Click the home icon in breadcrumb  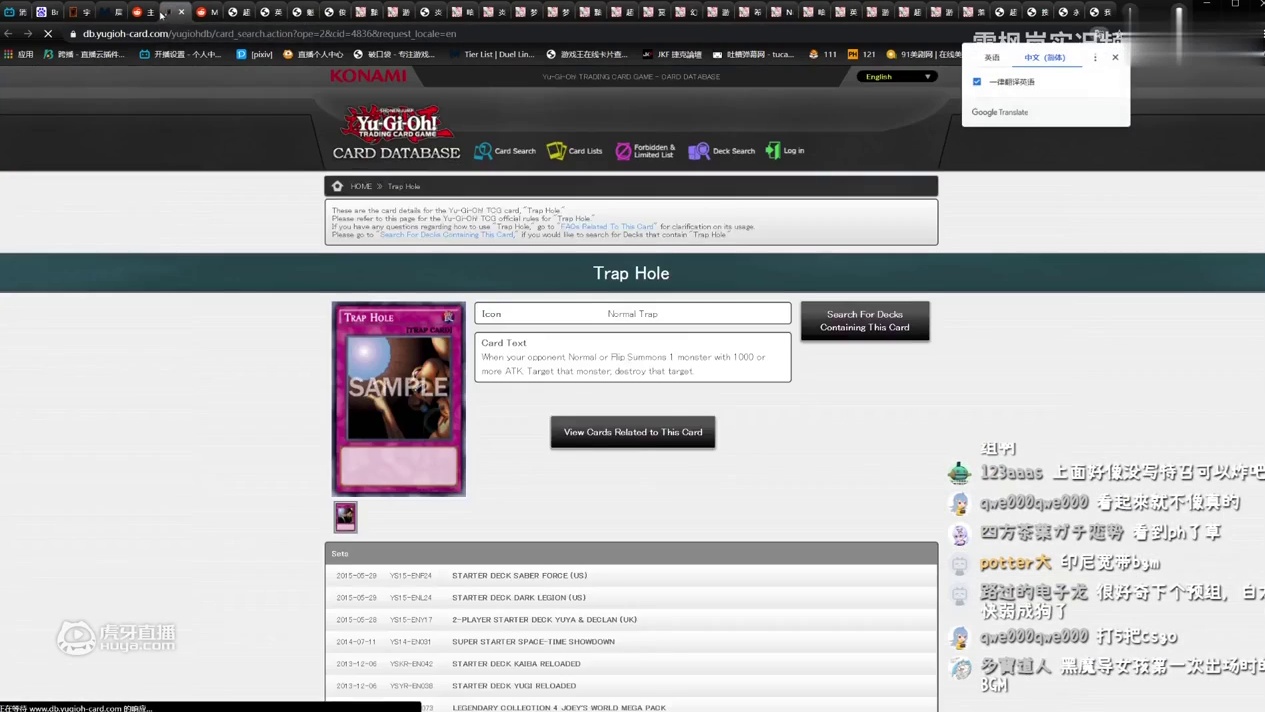(338, 186)
